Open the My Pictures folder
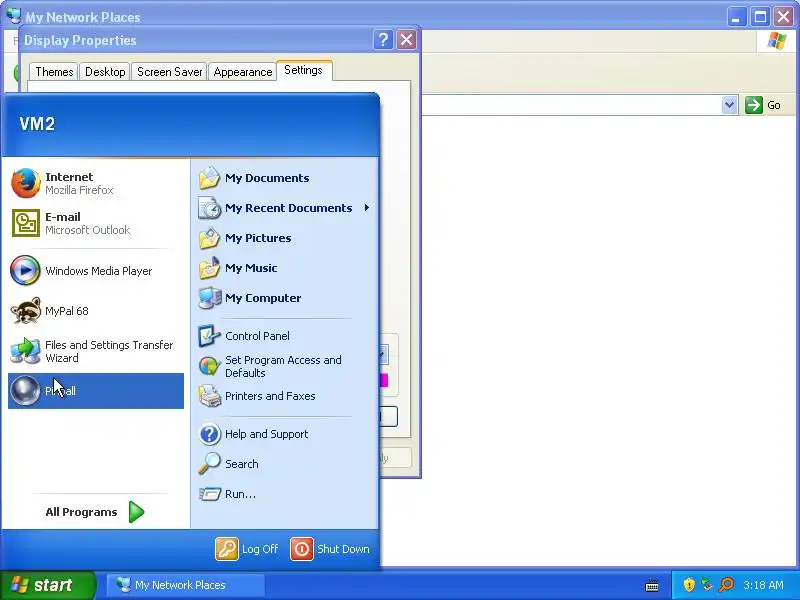The image size is (800, 600). (x=285, y=238)
